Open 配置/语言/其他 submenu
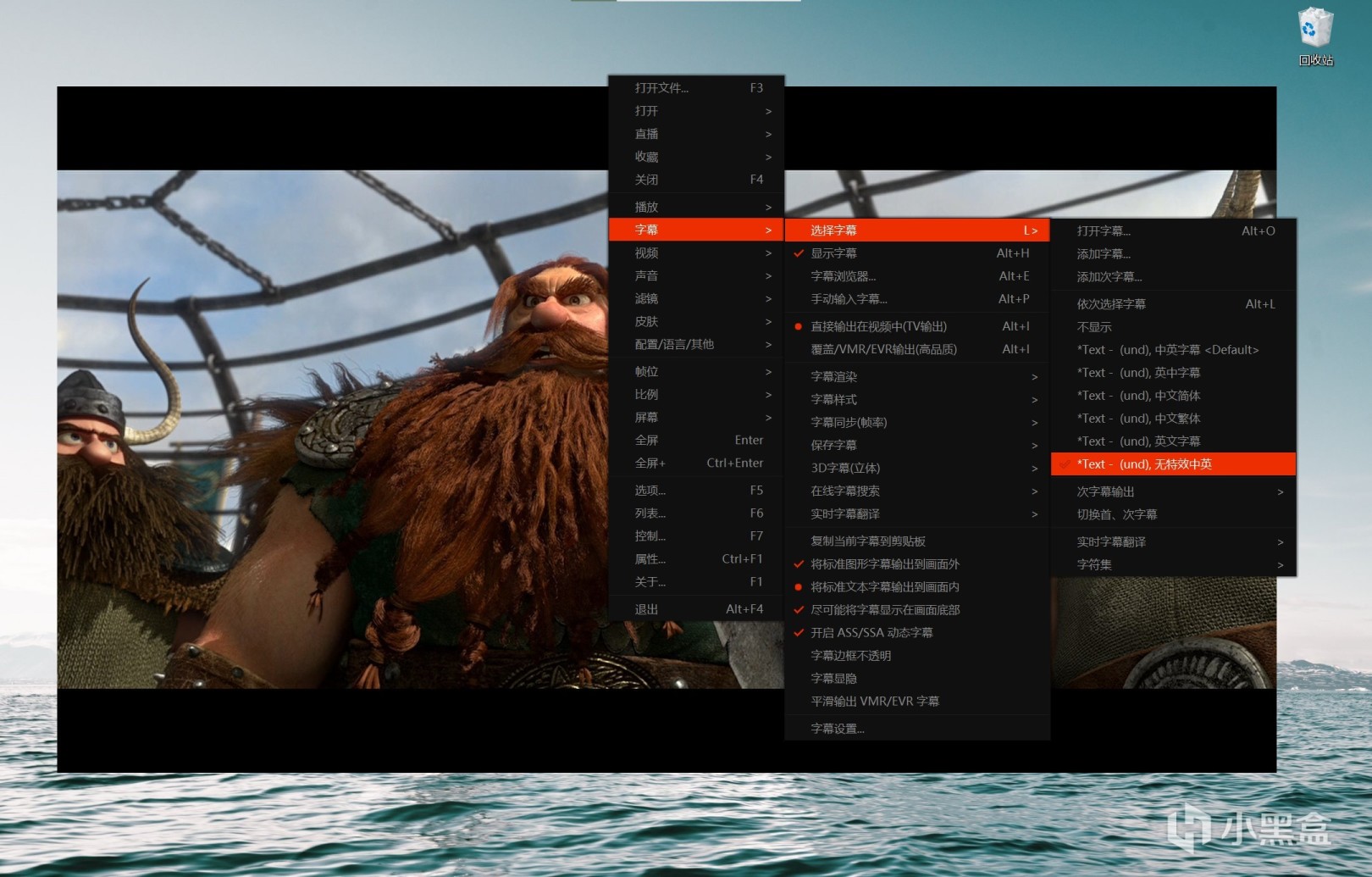The width and height of the screenshot is (1372, 877). point(696,344)
